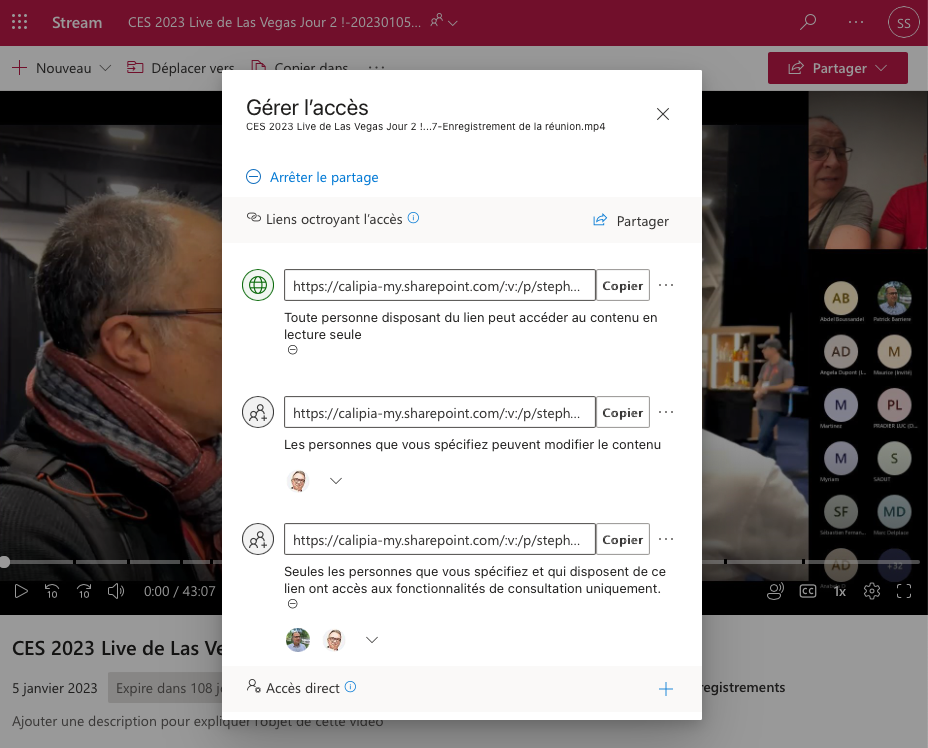The height and width of the screenshot is (748, 928).
Task: Mute the video using the speaker icon
Action: click(x=115, y=591)
